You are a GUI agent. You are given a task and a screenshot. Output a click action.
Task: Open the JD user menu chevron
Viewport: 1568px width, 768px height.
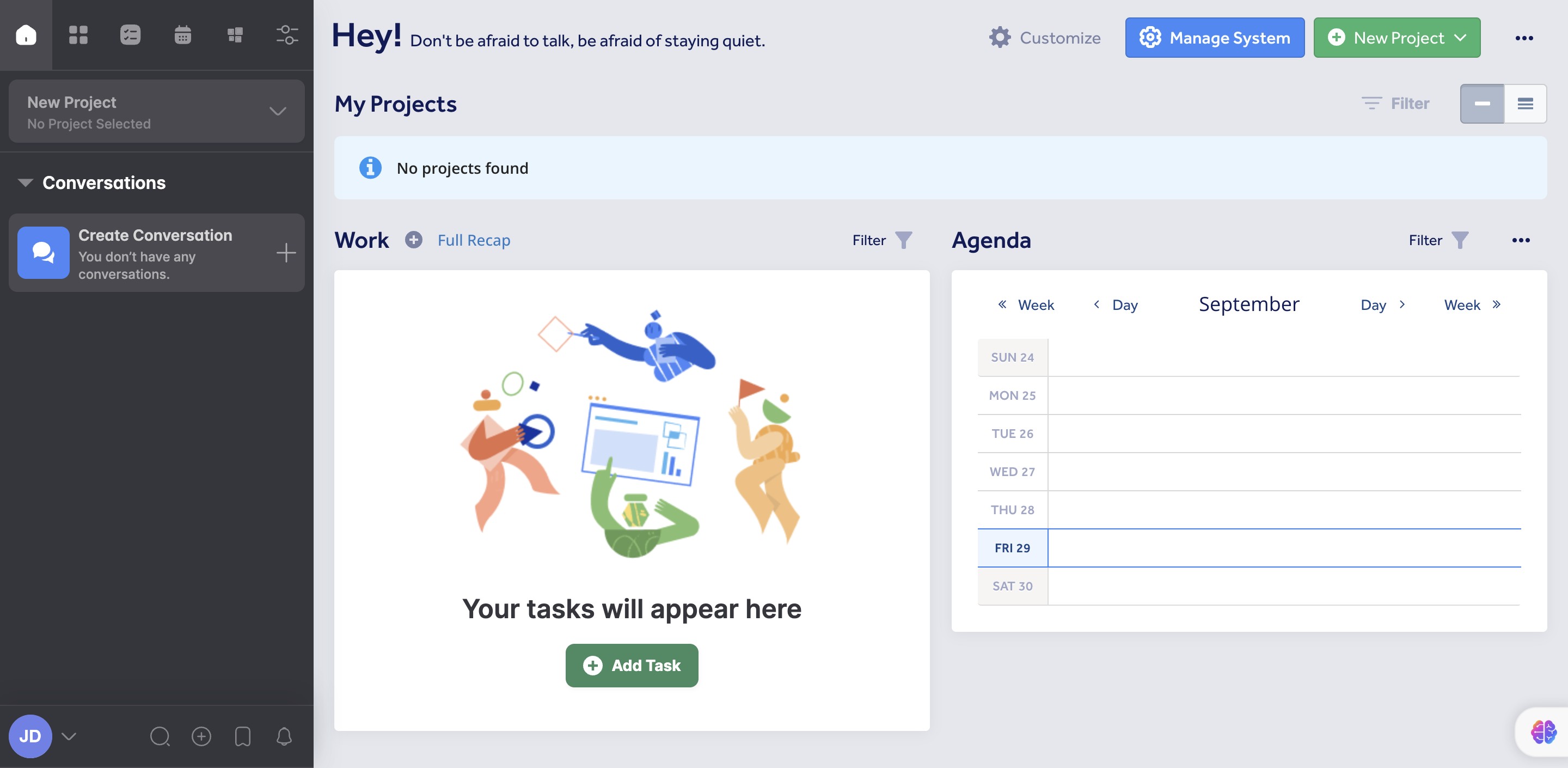click(69, 736)
